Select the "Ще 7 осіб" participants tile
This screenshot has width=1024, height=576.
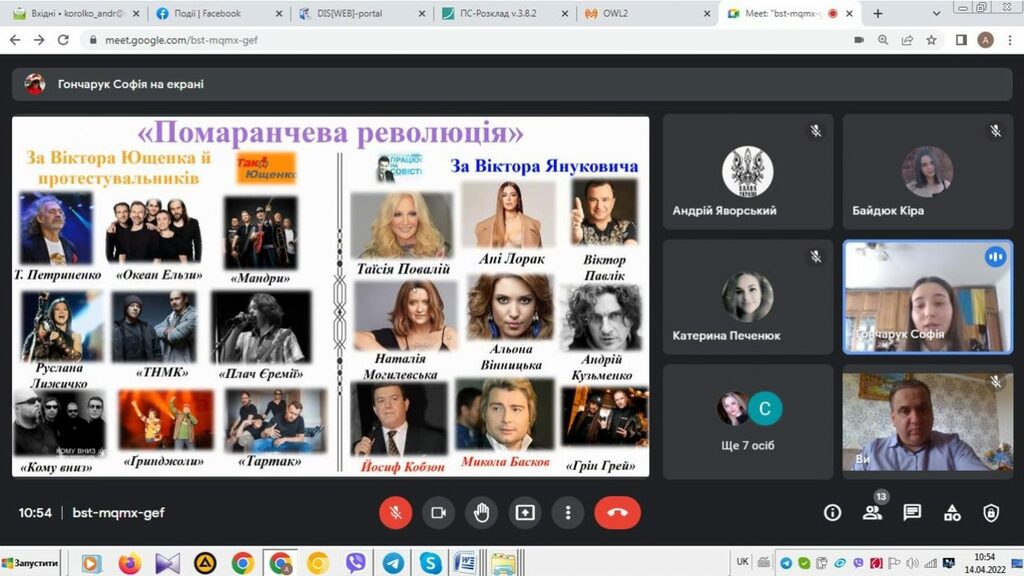pos(748,421)
